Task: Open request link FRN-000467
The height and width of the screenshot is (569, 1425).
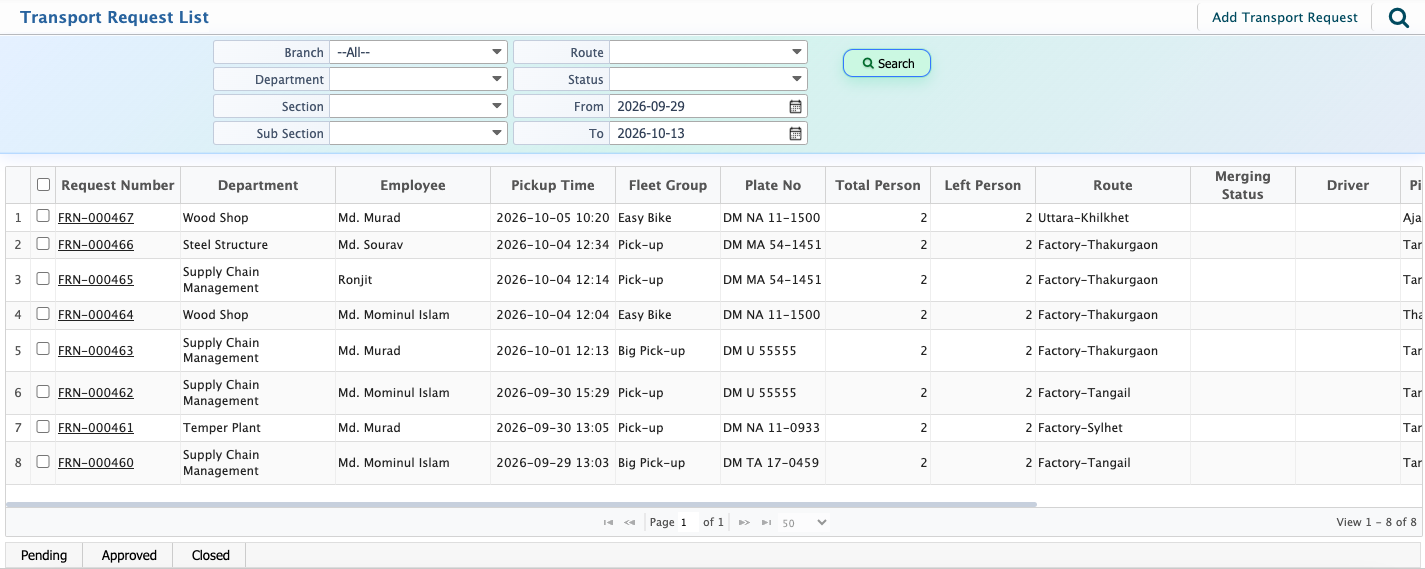Action: click(x=96, y=217)
